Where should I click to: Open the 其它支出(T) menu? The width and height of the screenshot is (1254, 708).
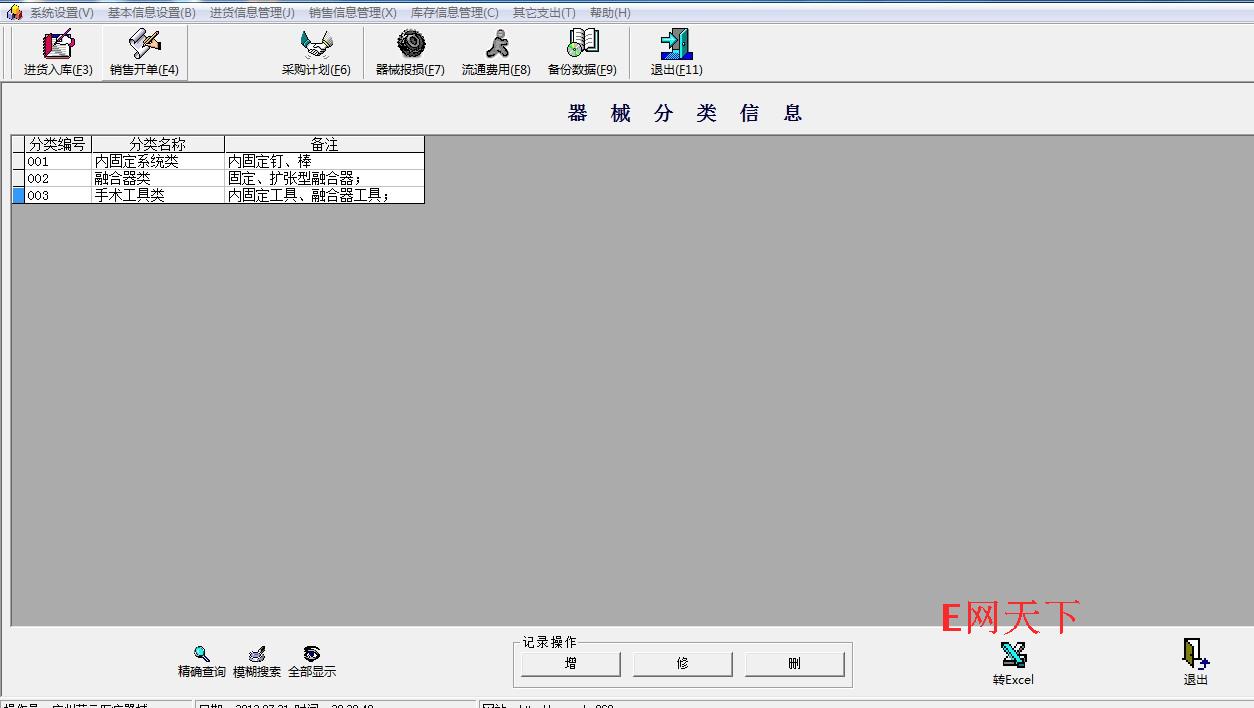click(x=544, y=13)
